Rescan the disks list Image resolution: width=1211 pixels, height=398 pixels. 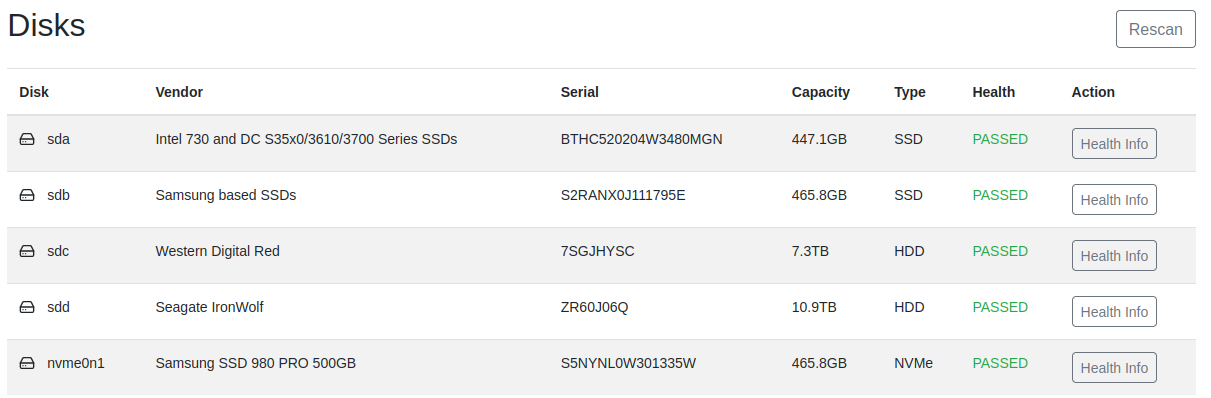coord(1156,29)
